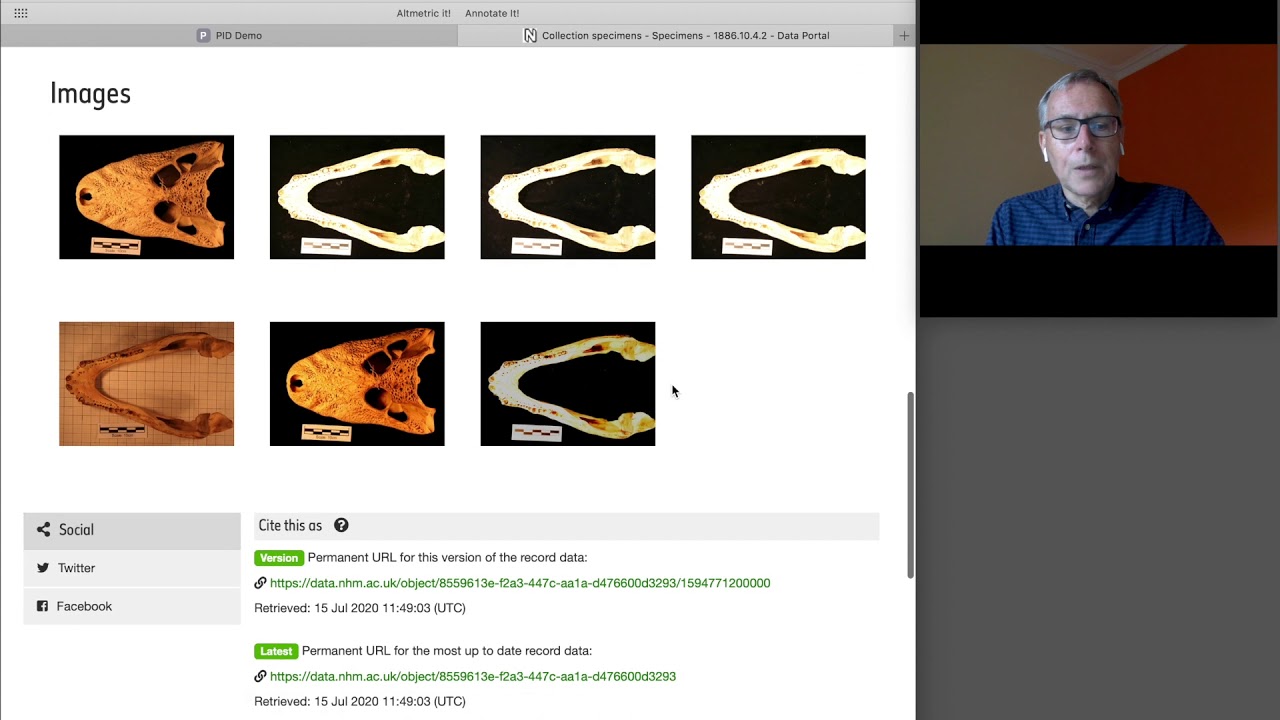Click the Cite this as help icon
The width and height of the screenshot is (1280, 720).
click(x=341, y=525)
